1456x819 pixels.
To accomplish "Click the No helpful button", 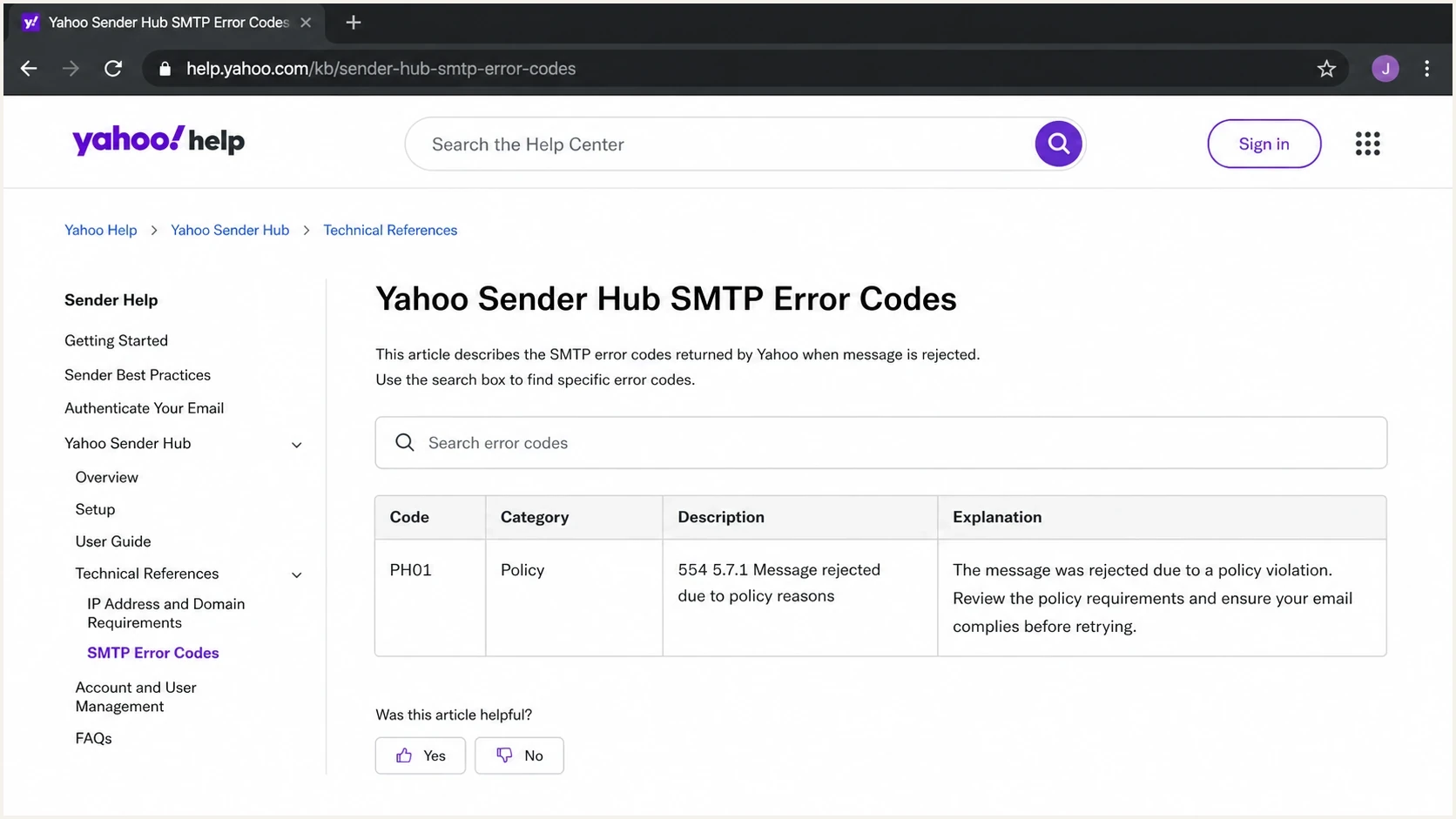I will 519,755.
